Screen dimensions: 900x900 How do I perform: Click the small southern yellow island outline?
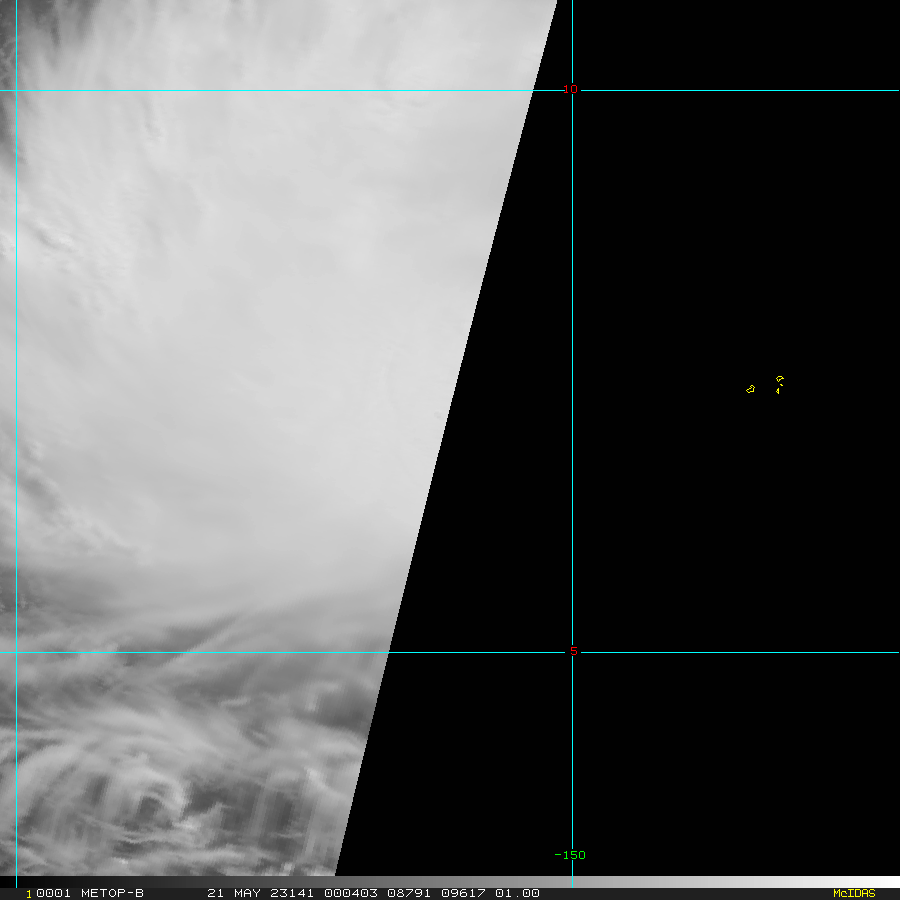[778, 391]
